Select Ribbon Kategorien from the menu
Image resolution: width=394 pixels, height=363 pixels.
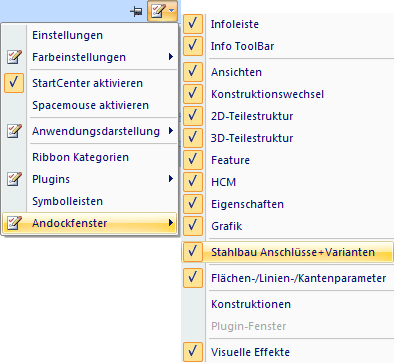90,157
